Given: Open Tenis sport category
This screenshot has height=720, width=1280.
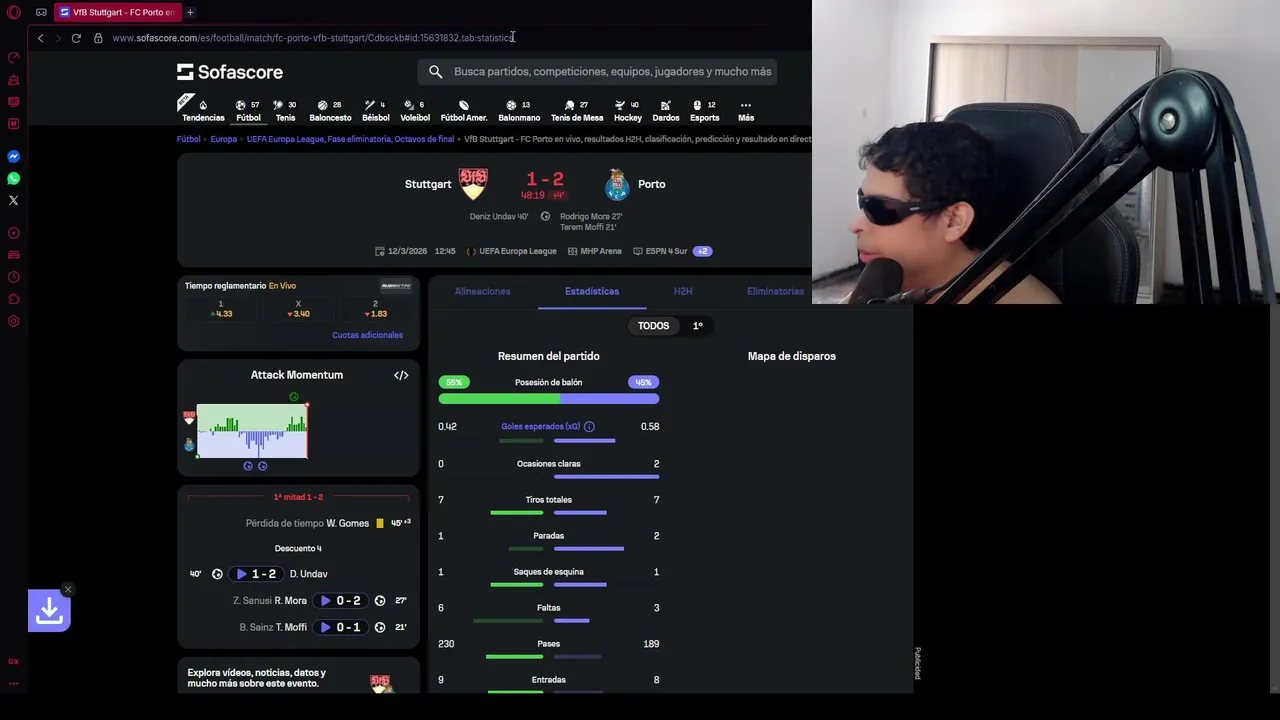Looking at the screenshot, I should [285, 110].
